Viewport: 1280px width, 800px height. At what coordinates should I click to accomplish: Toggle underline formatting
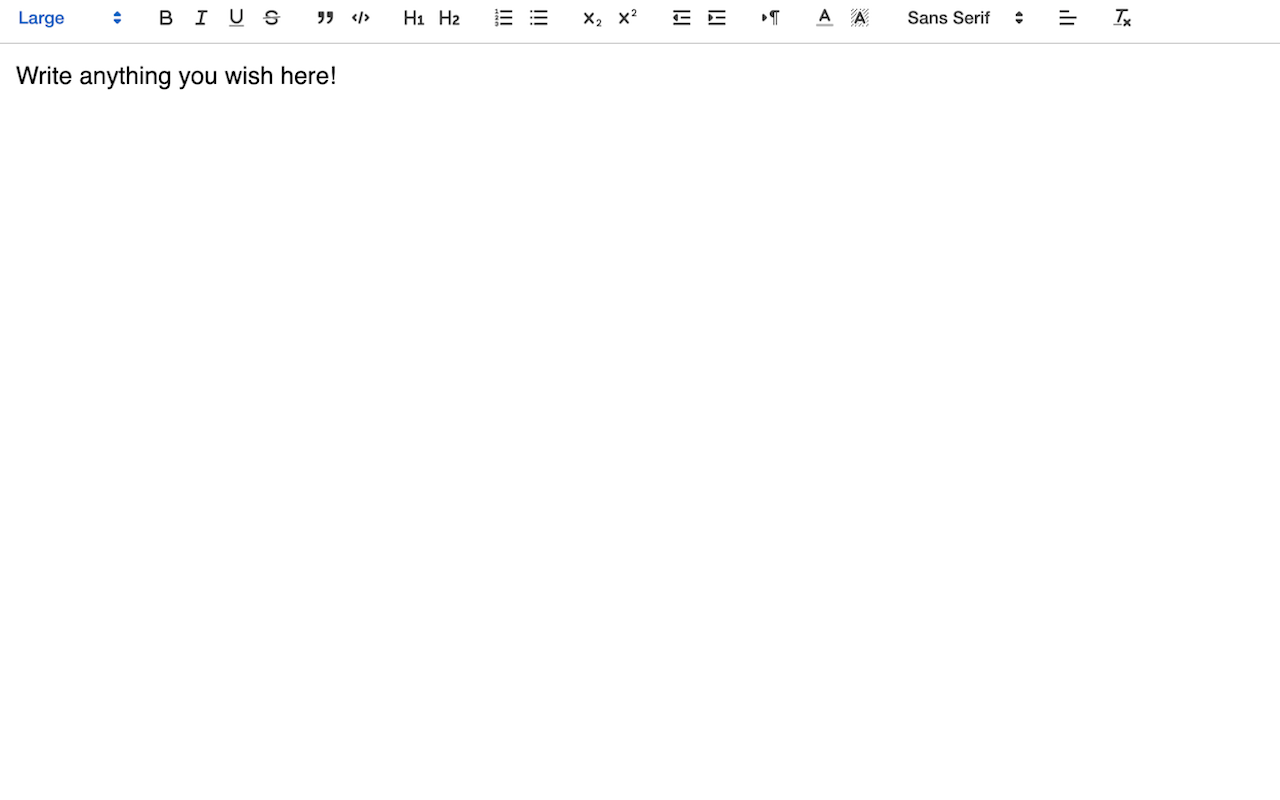(236, 18)
